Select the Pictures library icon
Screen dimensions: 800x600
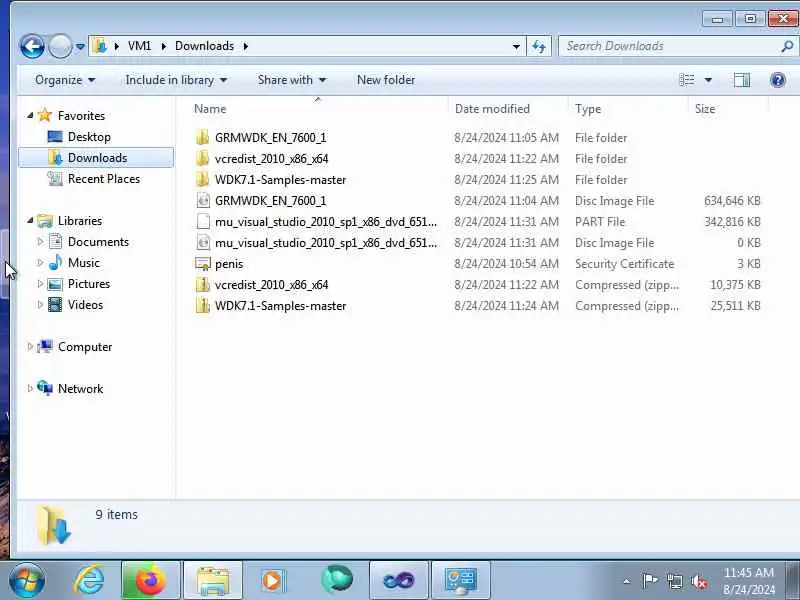[x=55, y=284]
